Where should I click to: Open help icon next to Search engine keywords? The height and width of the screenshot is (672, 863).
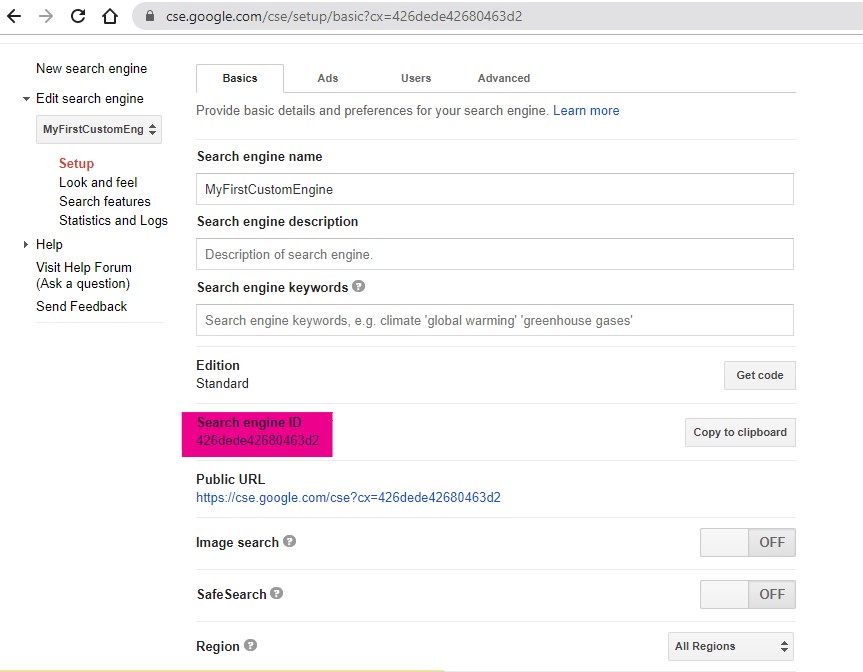[358, 287]
